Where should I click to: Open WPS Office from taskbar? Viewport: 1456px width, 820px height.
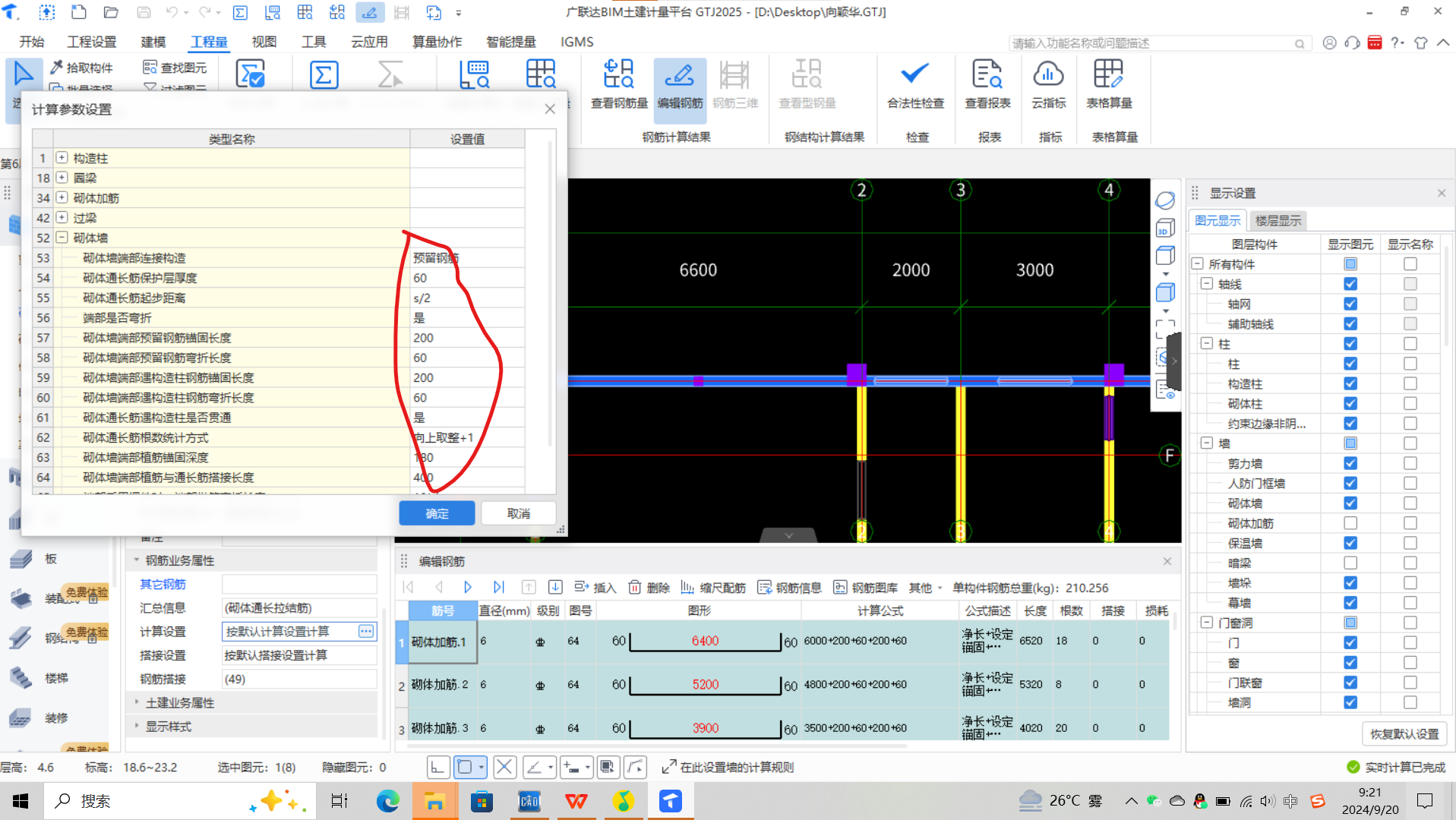pos(576,801)
